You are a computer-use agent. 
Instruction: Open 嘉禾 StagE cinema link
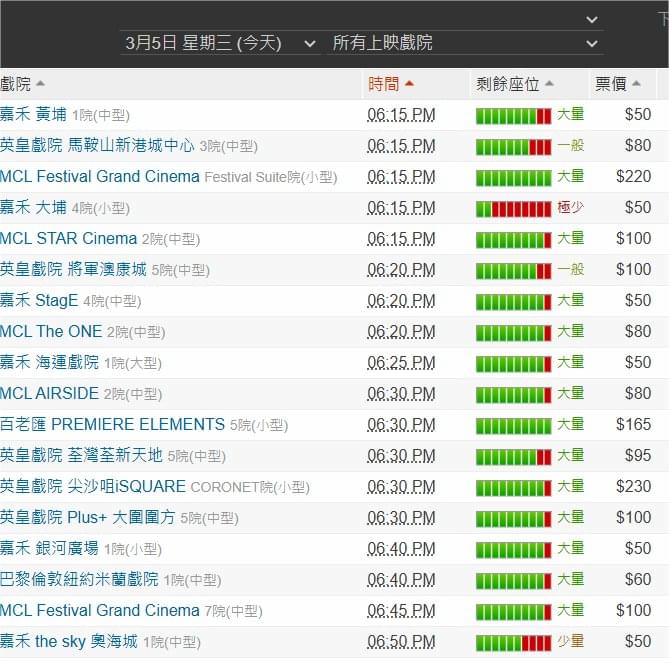(39, 300)
